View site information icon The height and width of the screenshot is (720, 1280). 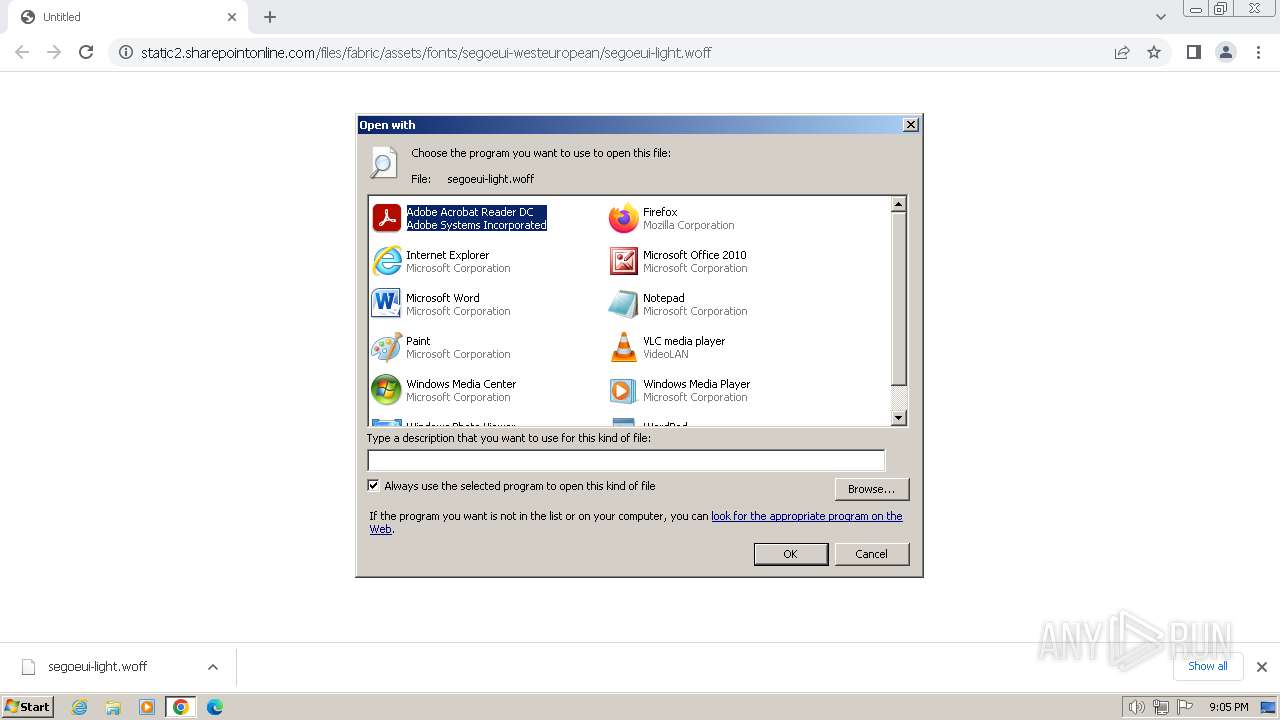[x=126, y=52]
